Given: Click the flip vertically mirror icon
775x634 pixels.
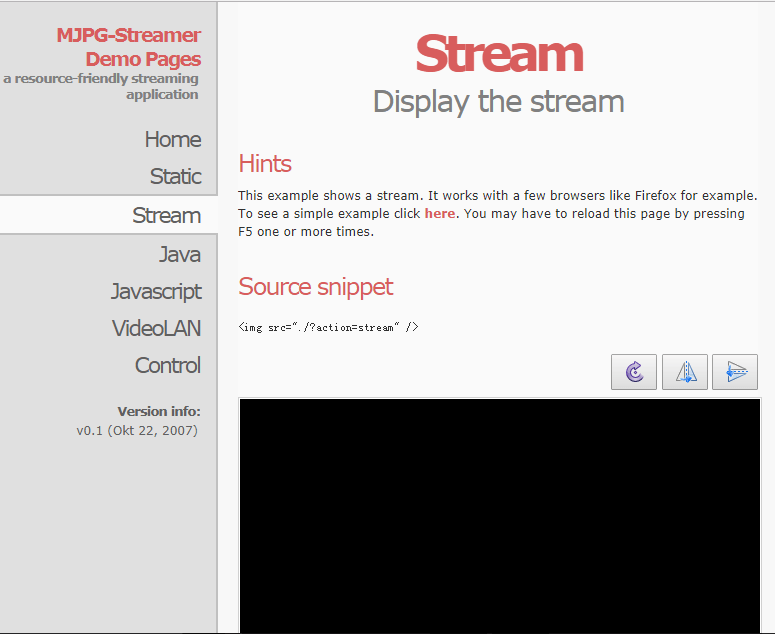Looking at the screenshot, I should click(x=735, y=372).
